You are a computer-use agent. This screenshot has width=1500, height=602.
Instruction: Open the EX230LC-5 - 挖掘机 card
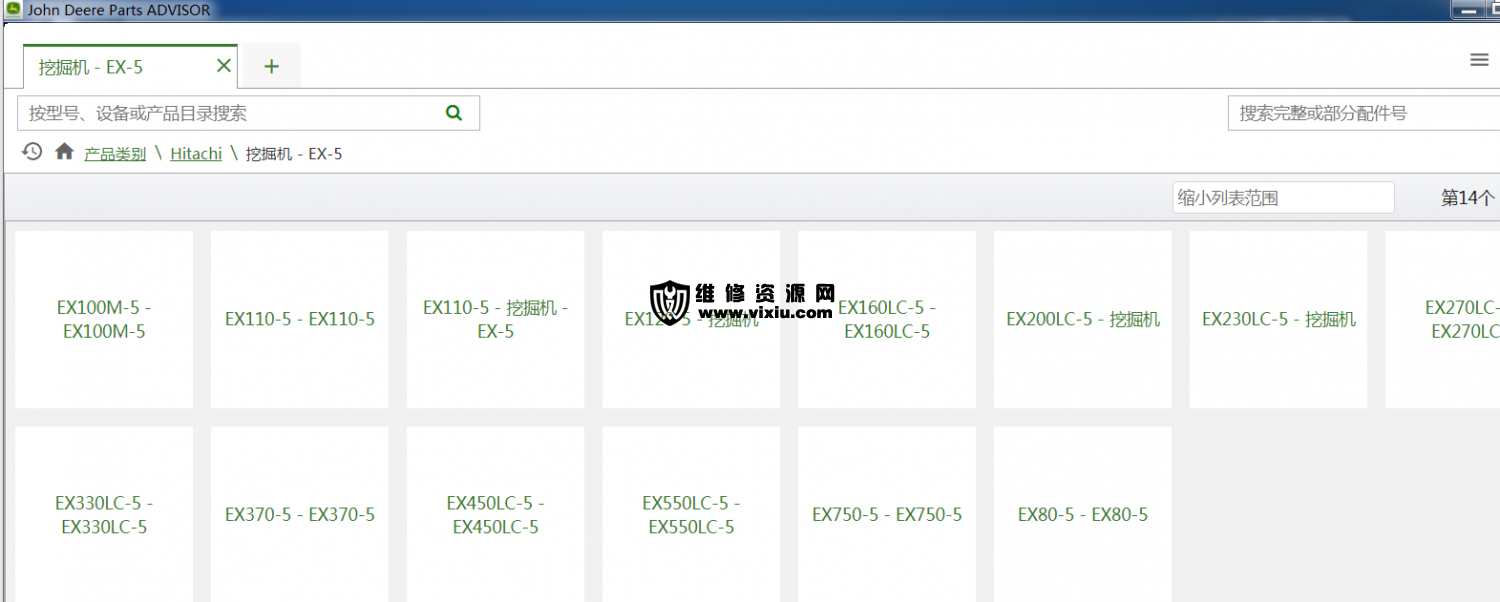[1278, 320]
